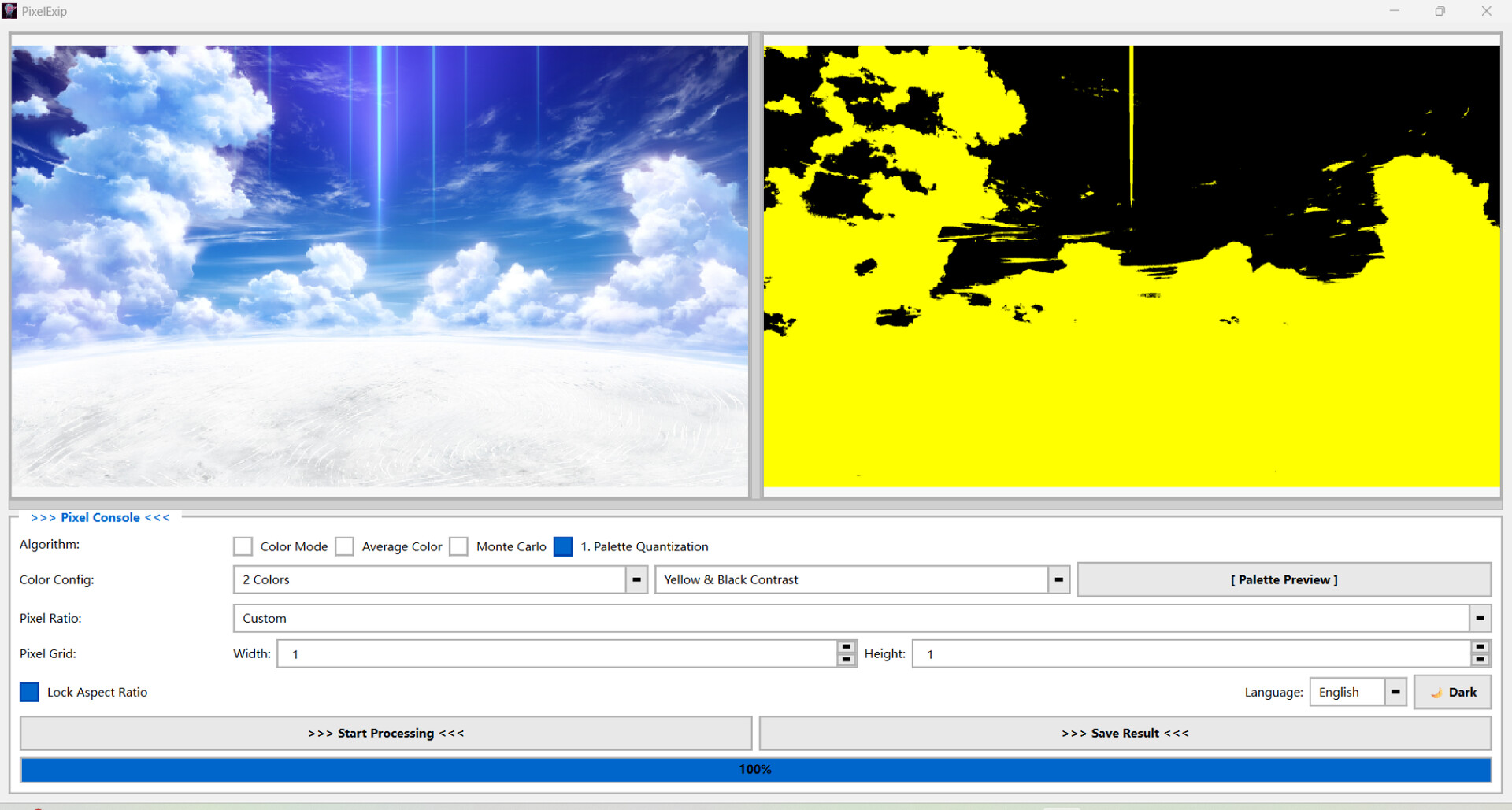Click the dropdown arrow beside the English language selector

point(1395,692)
